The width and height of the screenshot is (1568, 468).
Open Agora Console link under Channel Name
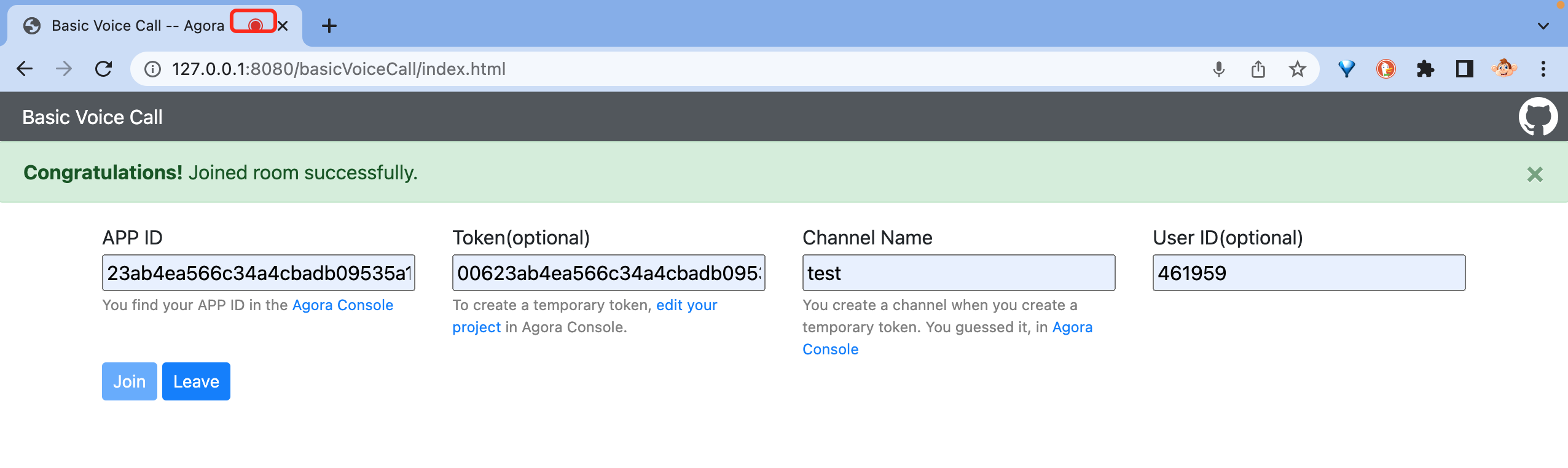[x=1072, y=327]
